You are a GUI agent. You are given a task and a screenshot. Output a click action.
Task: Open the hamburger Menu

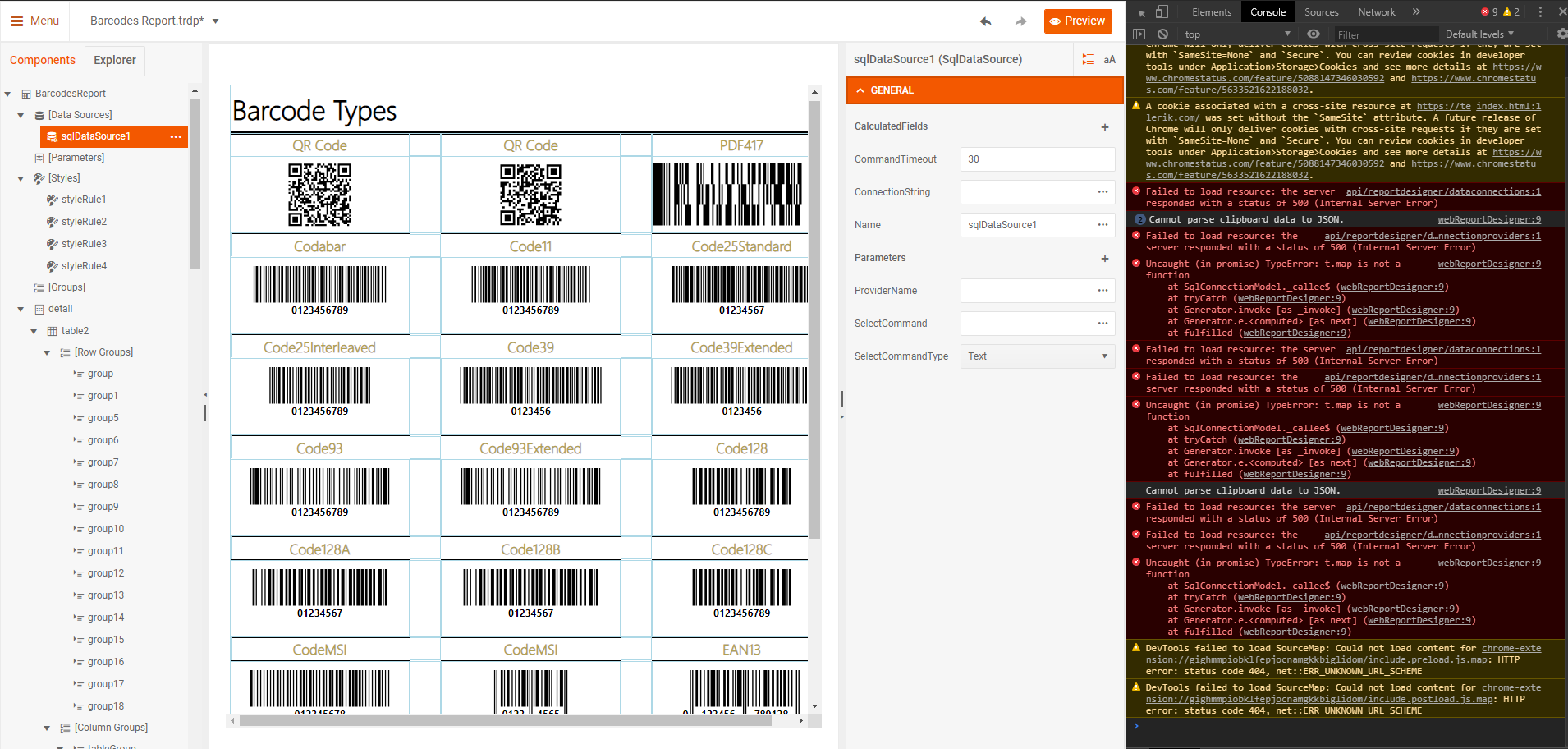click(34, 21)
